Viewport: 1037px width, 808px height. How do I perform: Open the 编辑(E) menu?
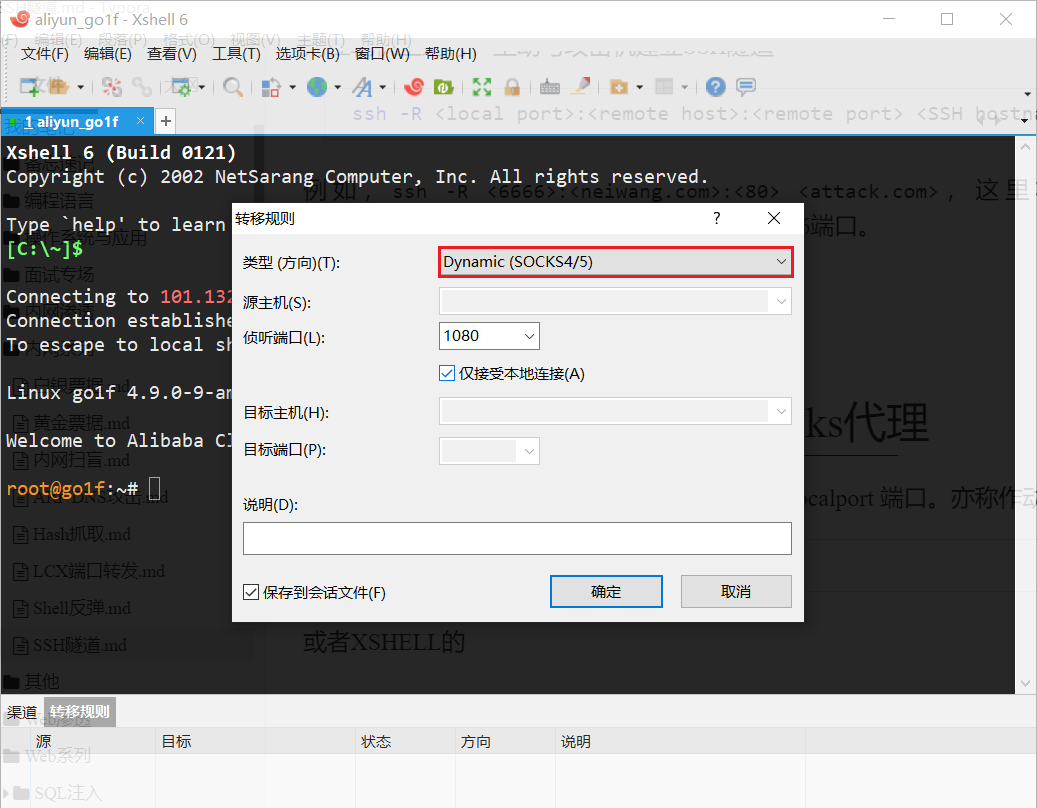point(108,54)
